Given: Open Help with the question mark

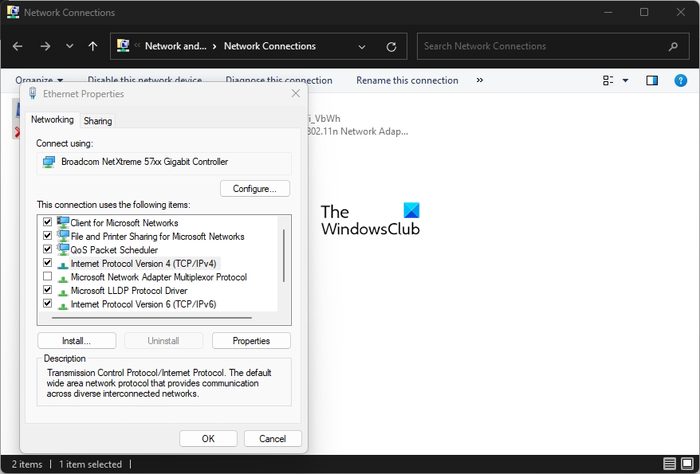Looking at the screenshot, I should [680, 80].
